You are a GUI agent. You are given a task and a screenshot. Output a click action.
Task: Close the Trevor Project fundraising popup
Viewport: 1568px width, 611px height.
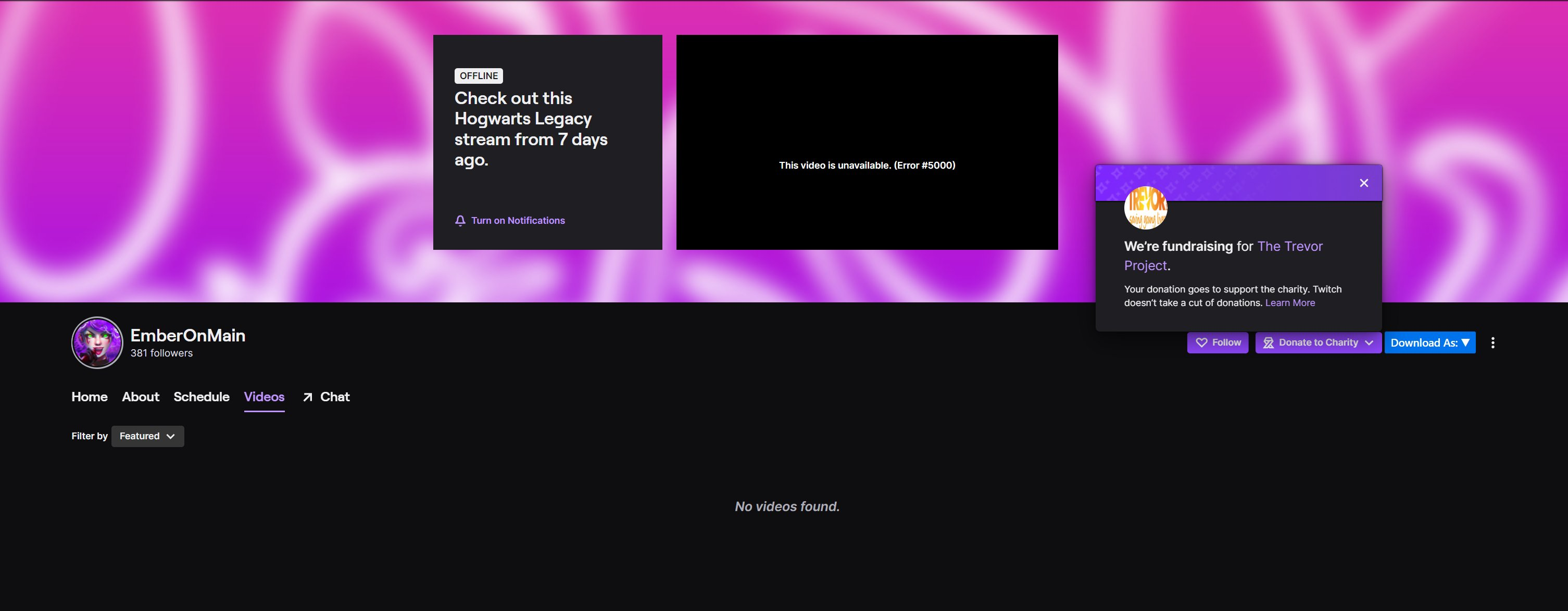(x=1363, y=183)
